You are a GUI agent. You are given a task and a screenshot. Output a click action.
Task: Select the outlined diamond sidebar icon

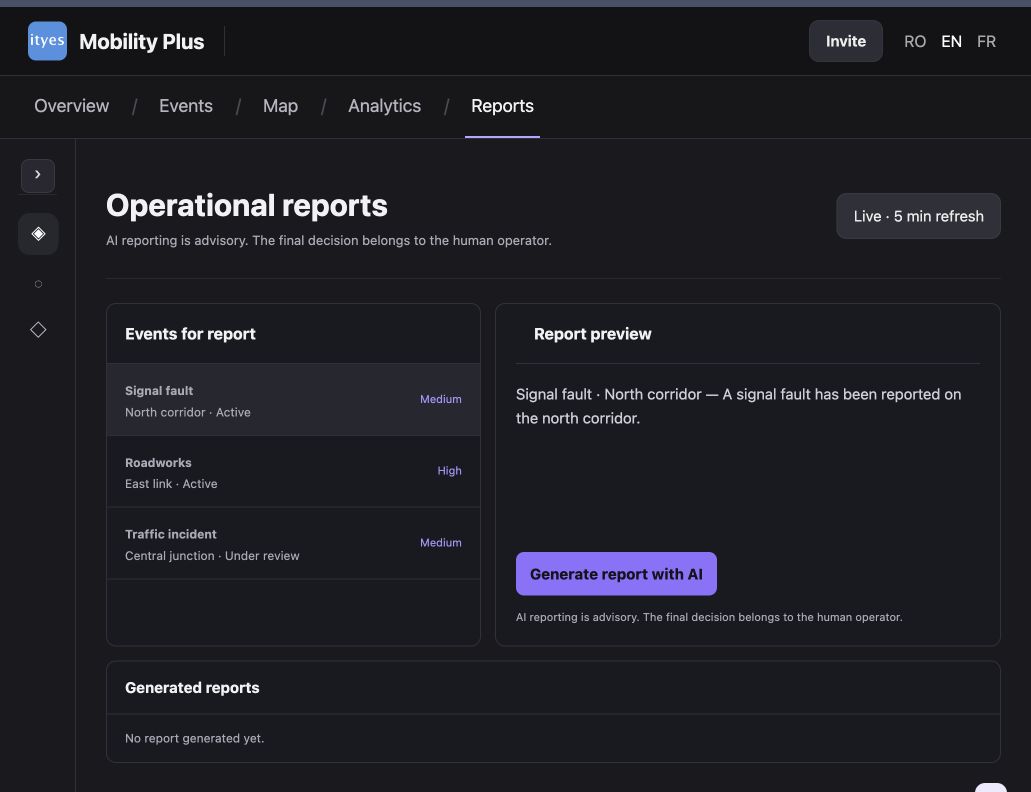(x=38, y=329)
